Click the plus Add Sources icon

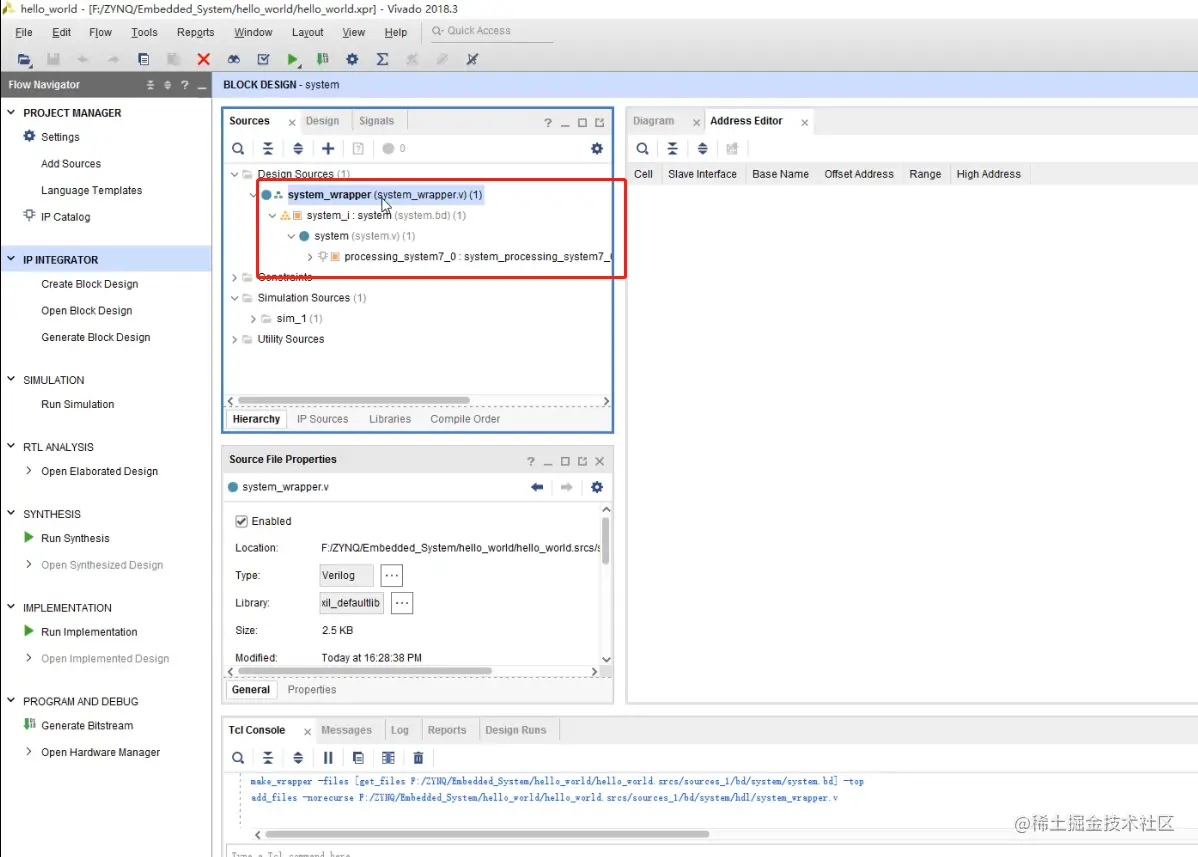(328, 149)
